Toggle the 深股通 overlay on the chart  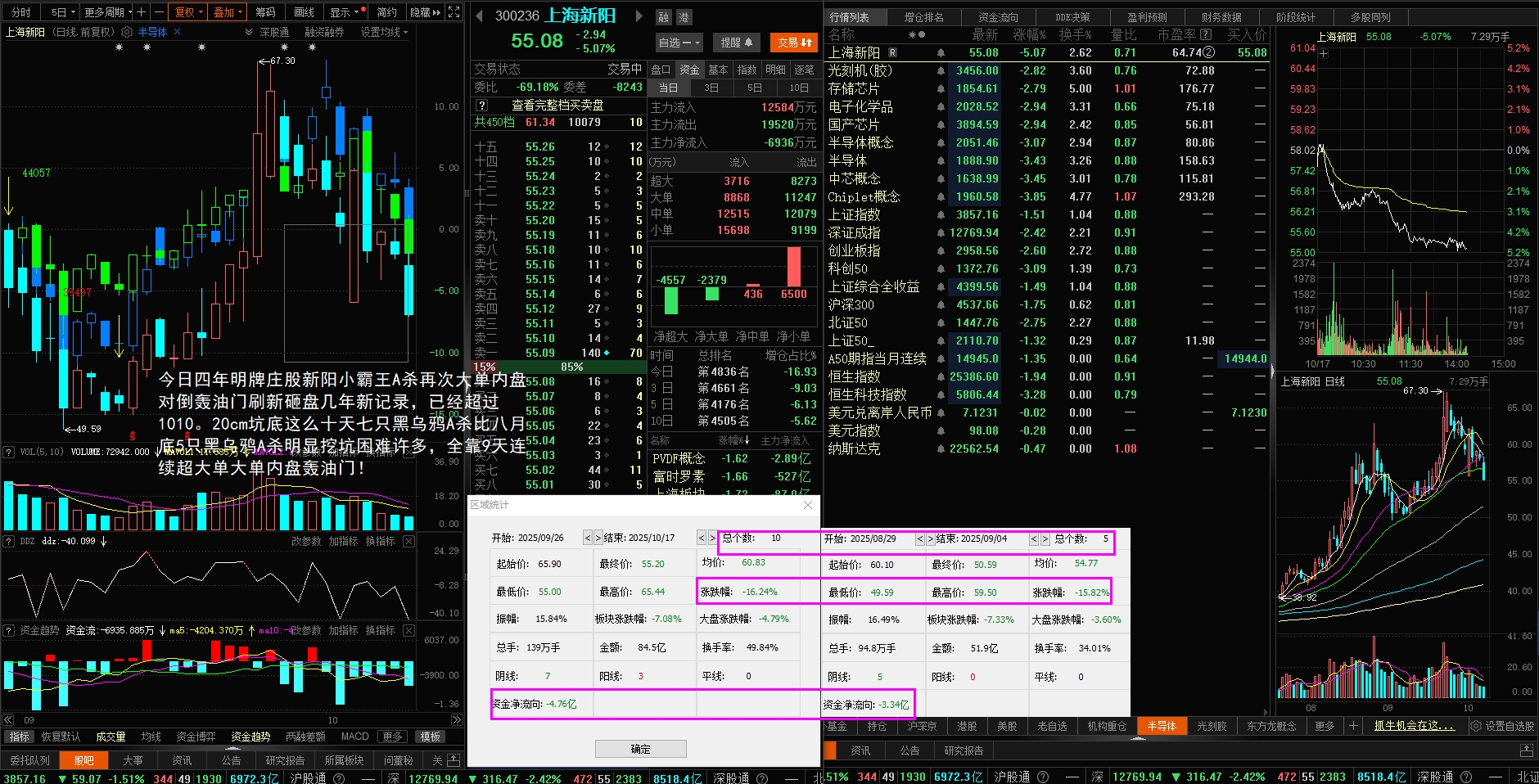pyautogui.click(x=274, y=32)
